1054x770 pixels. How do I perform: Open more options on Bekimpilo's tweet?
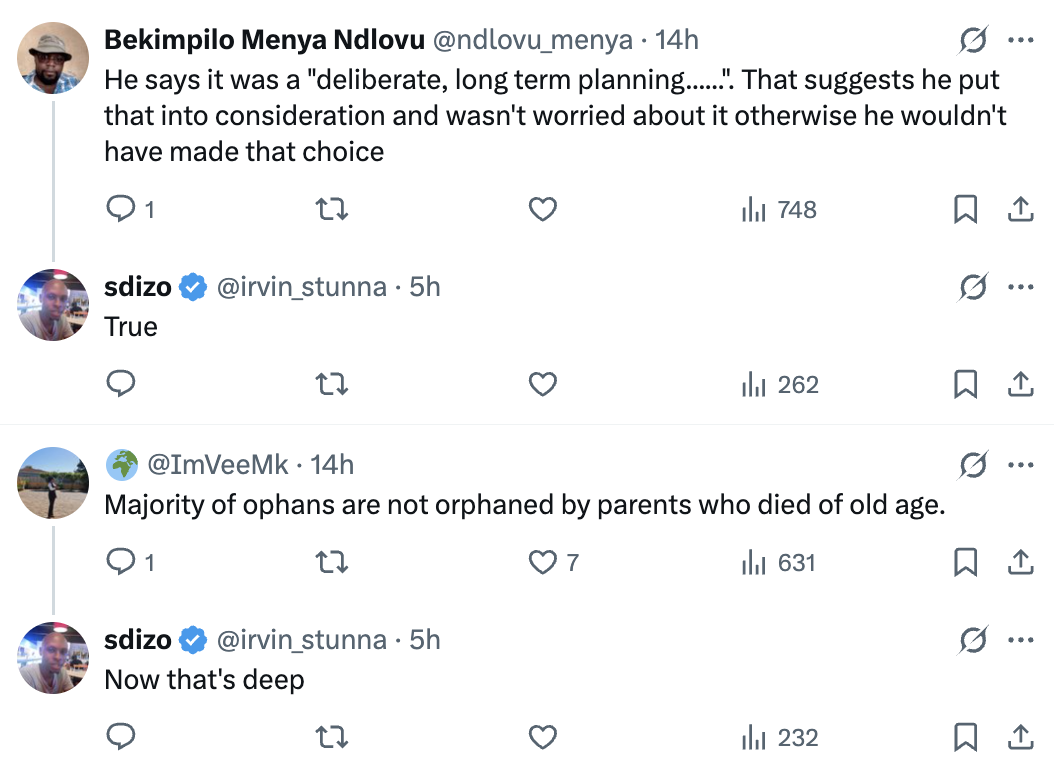1020,41
